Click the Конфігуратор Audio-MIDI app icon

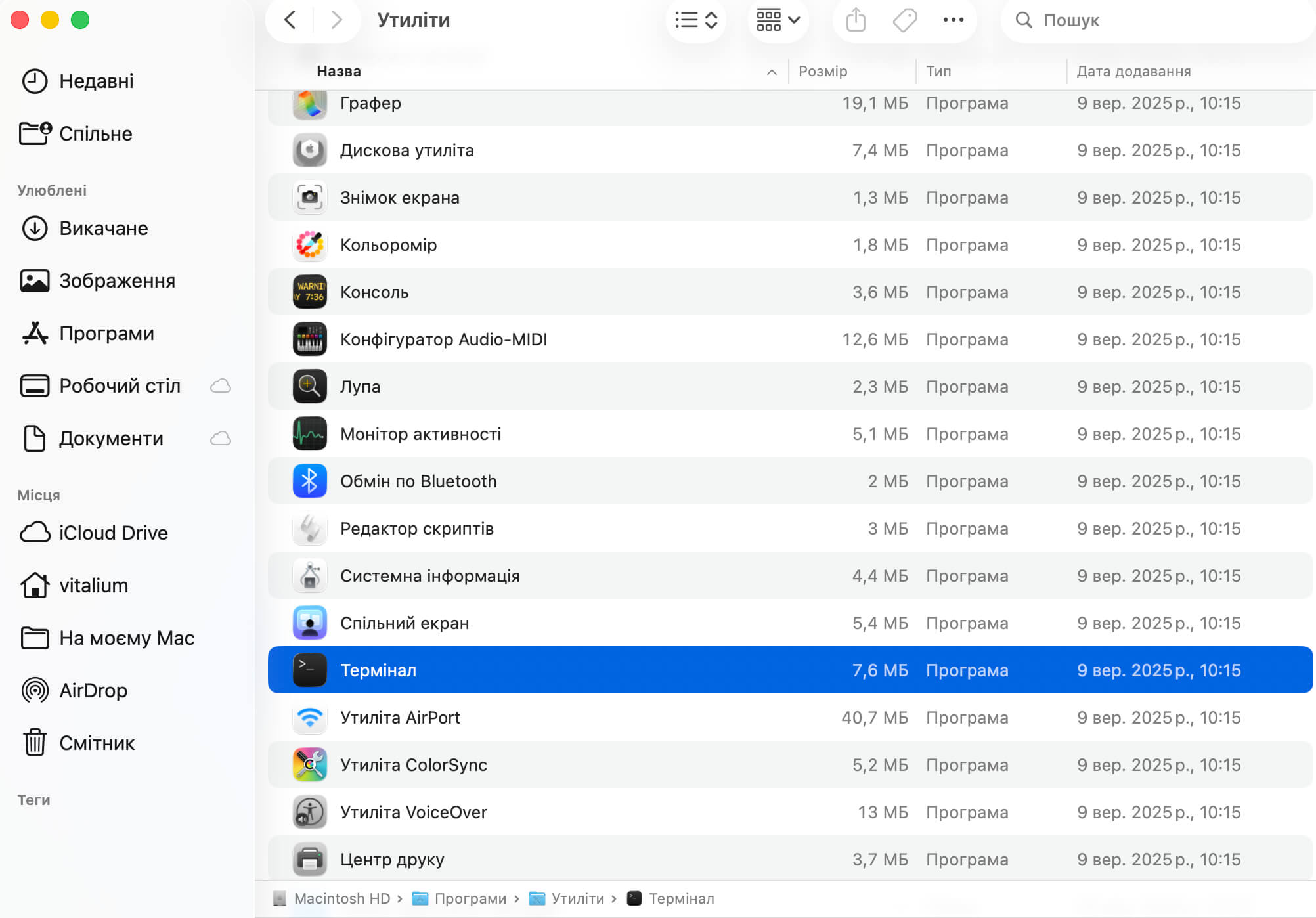[310, 339]
